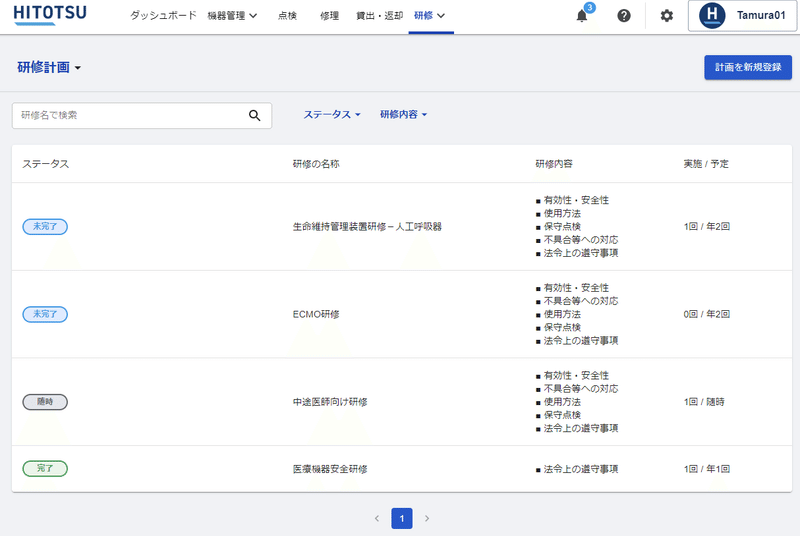This screenshot has height=536, width=800.
Task: Select page 1 in pagination
Action: [402, 518]
